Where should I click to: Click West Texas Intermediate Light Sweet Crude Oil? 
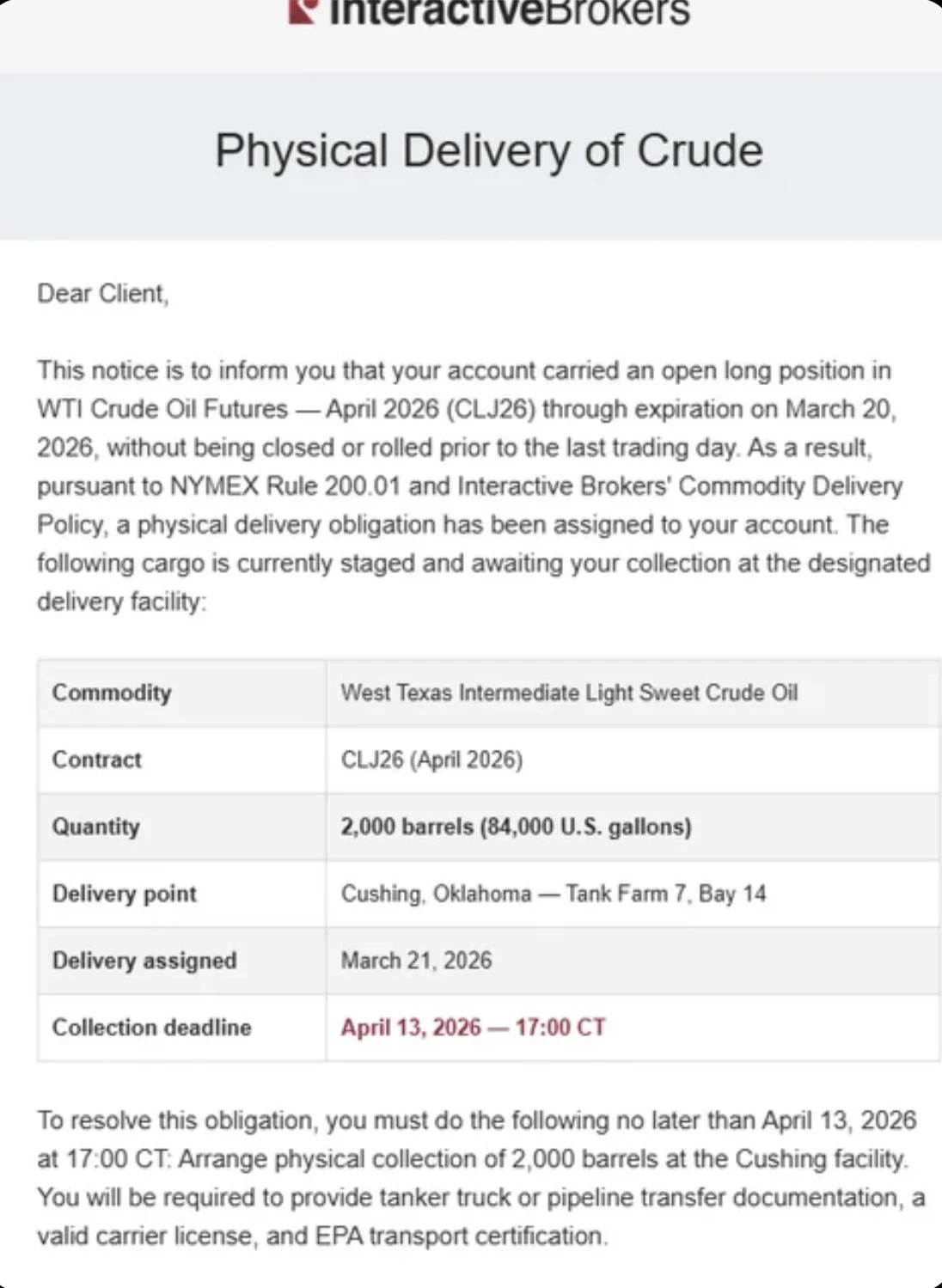(569, 693)
